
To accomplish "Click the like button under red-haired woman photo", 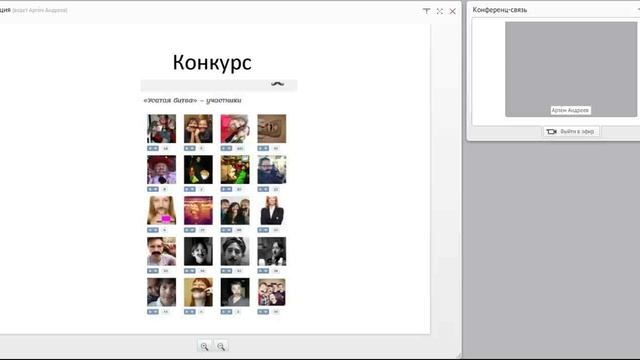I will point(189,311).
